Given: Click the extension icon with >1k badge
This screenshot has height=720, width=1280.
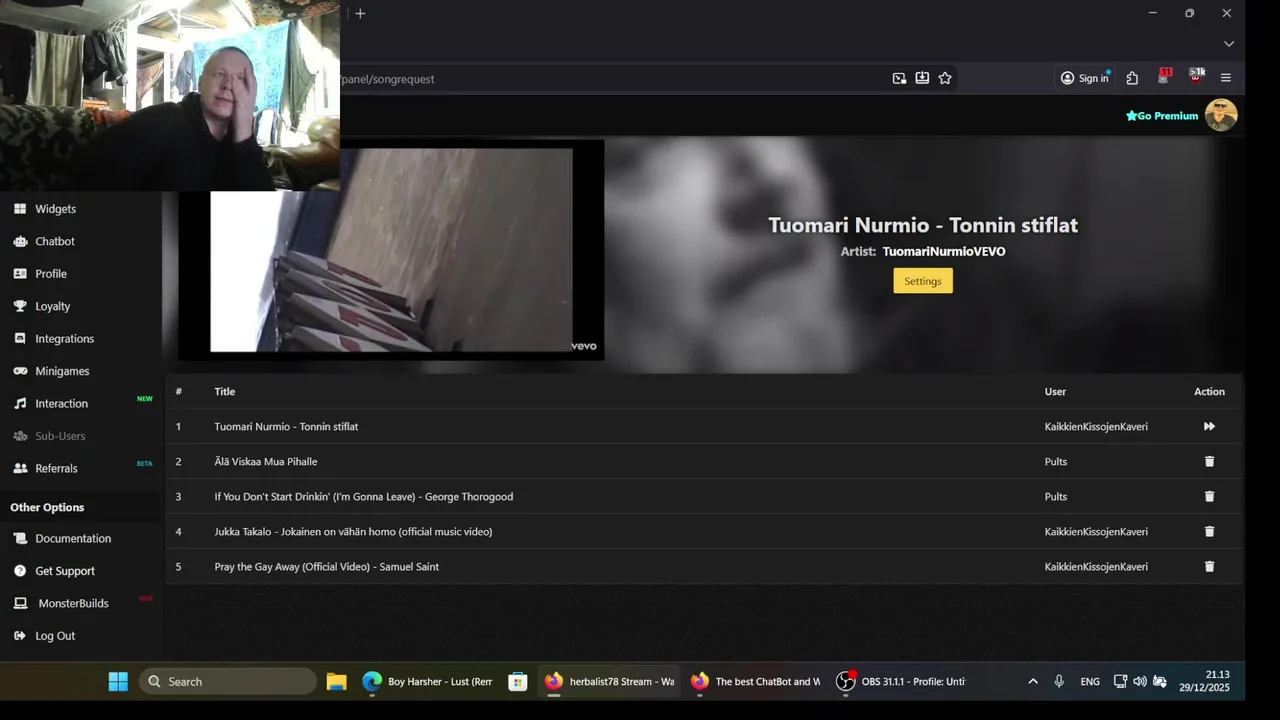Looking at the screenshot, I should point(1196,76).
